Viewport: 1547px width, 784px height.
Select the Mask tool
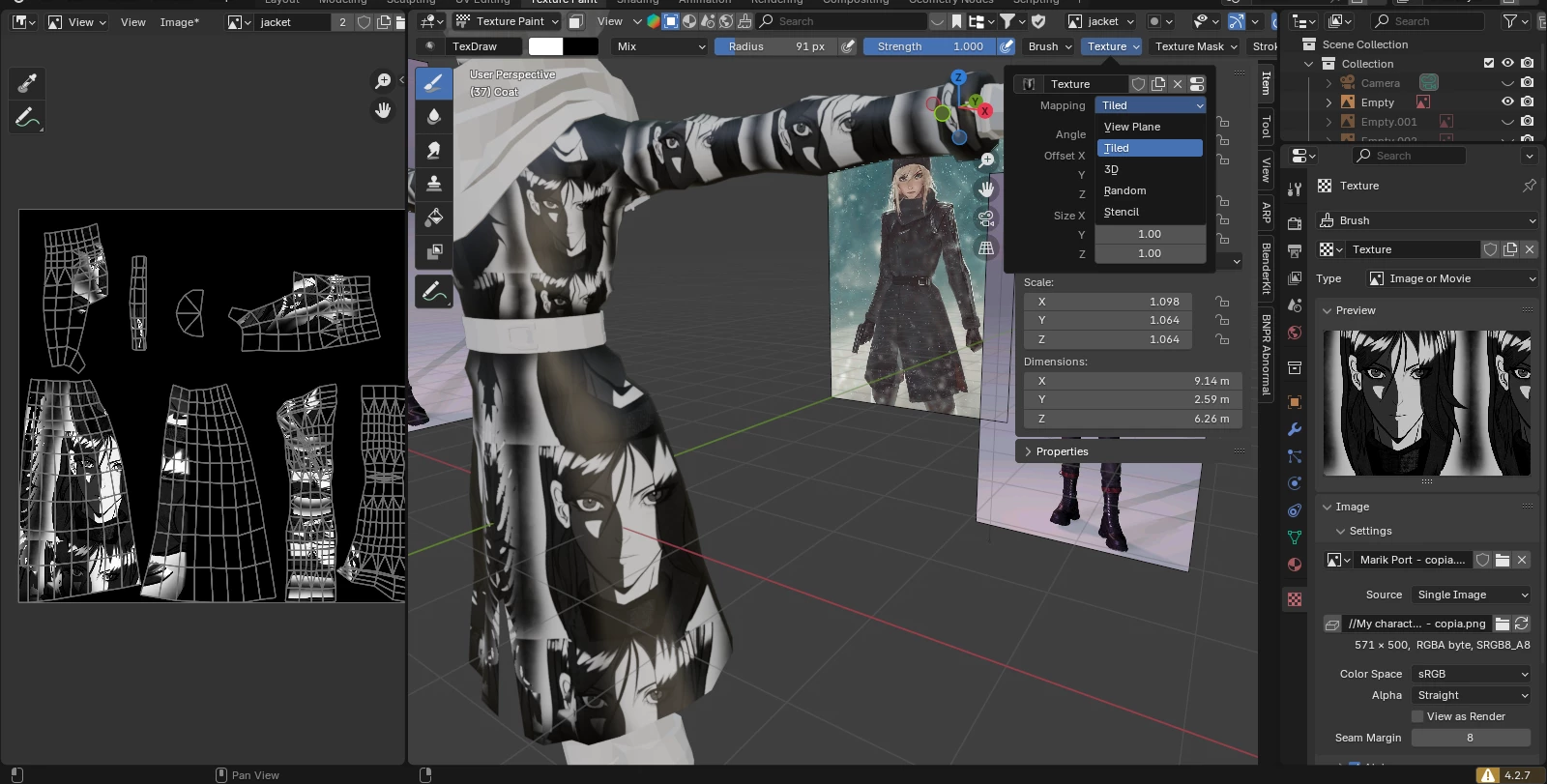click(x=434, y=251)
